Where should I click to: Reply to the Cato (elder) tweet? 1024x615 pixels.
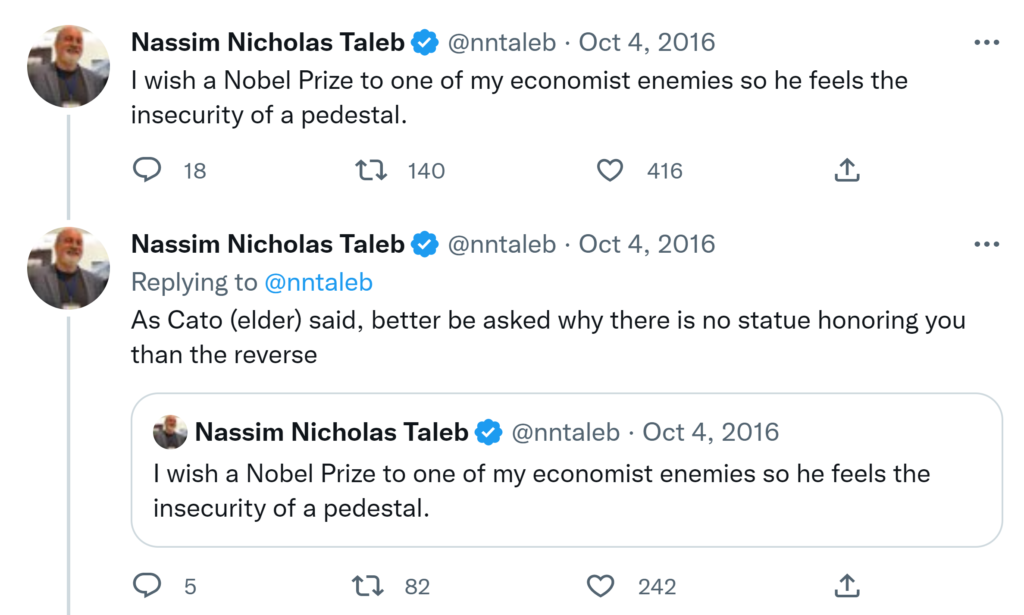[147, 585]
